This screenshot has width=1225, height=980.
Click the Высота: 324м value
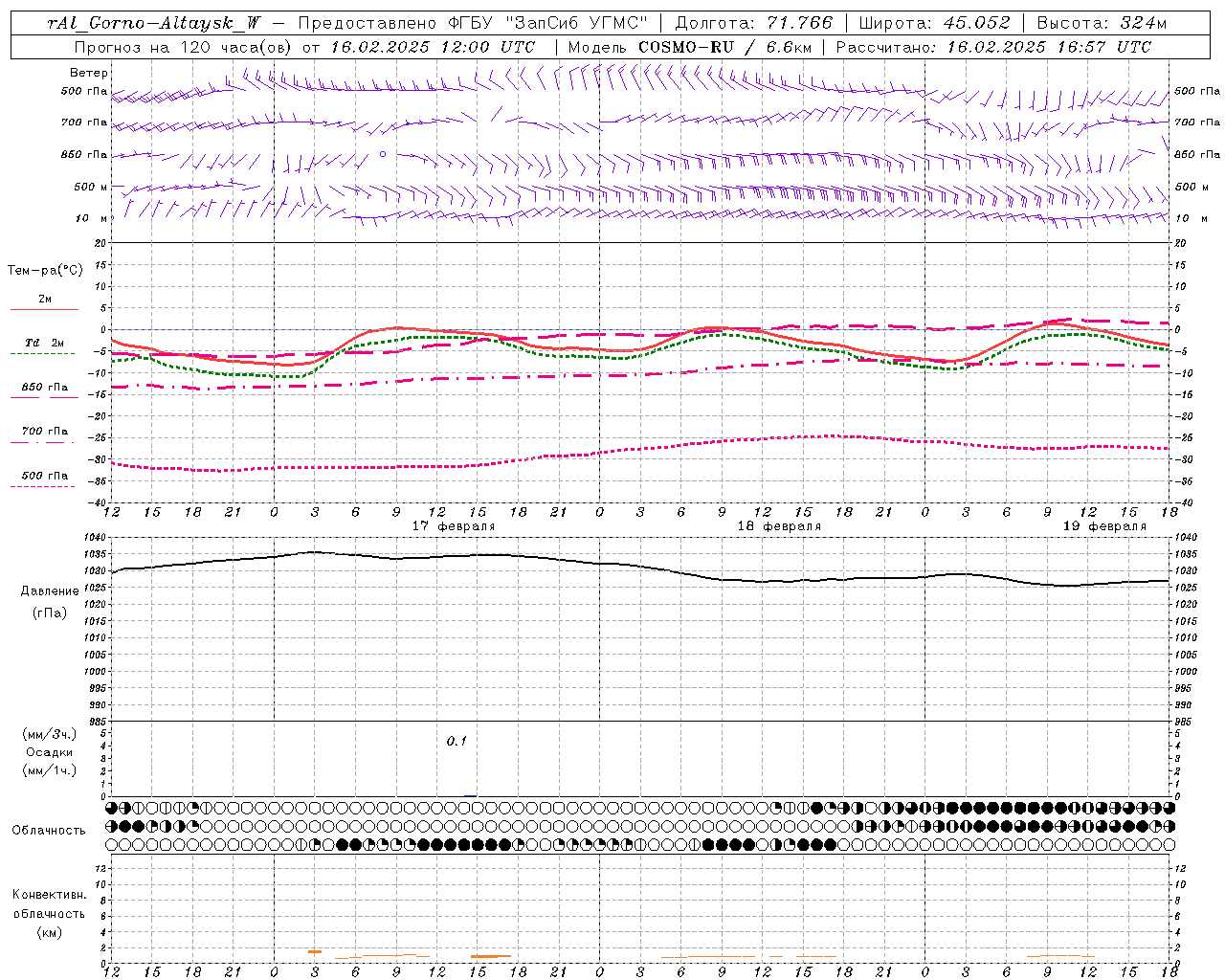tap(1102, 23)
